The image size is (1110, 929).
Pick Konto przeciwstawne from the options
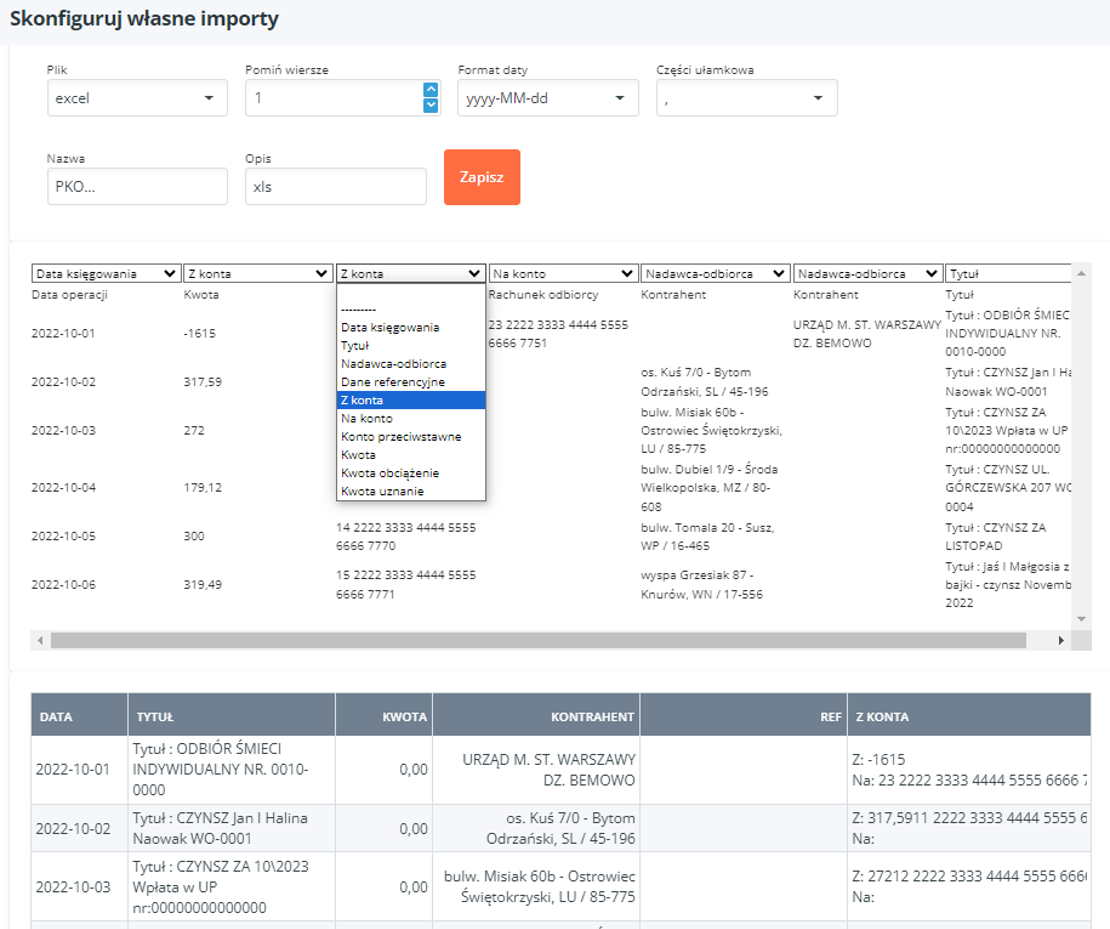(x=401, y=437)
